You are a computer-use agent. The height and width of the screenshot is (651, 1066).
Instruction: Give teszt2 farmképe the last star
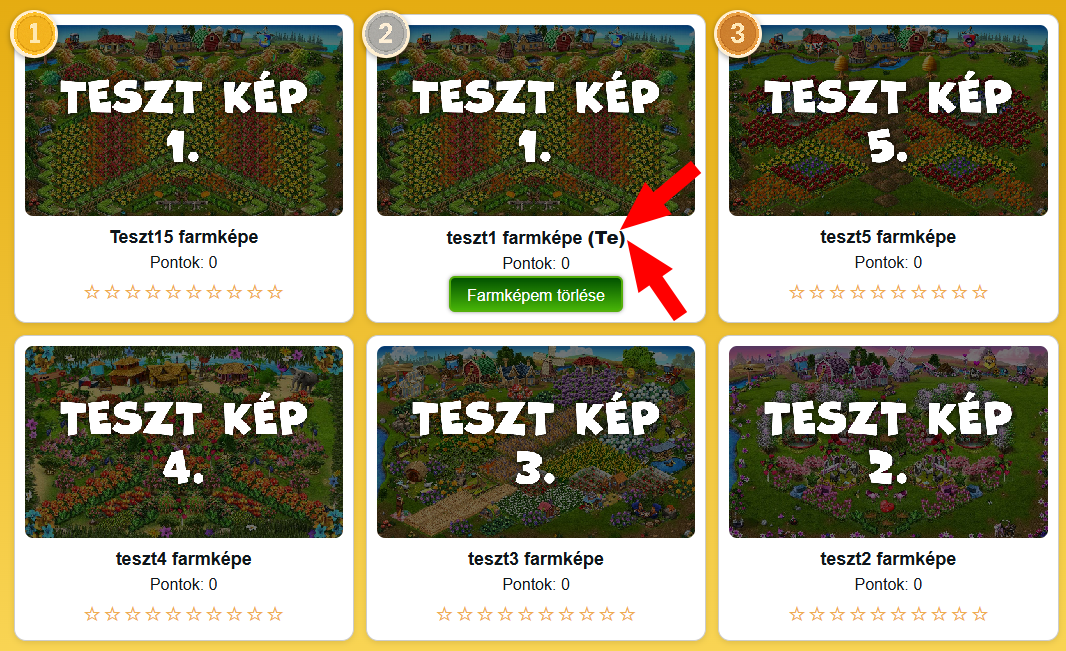coord(980,614)
